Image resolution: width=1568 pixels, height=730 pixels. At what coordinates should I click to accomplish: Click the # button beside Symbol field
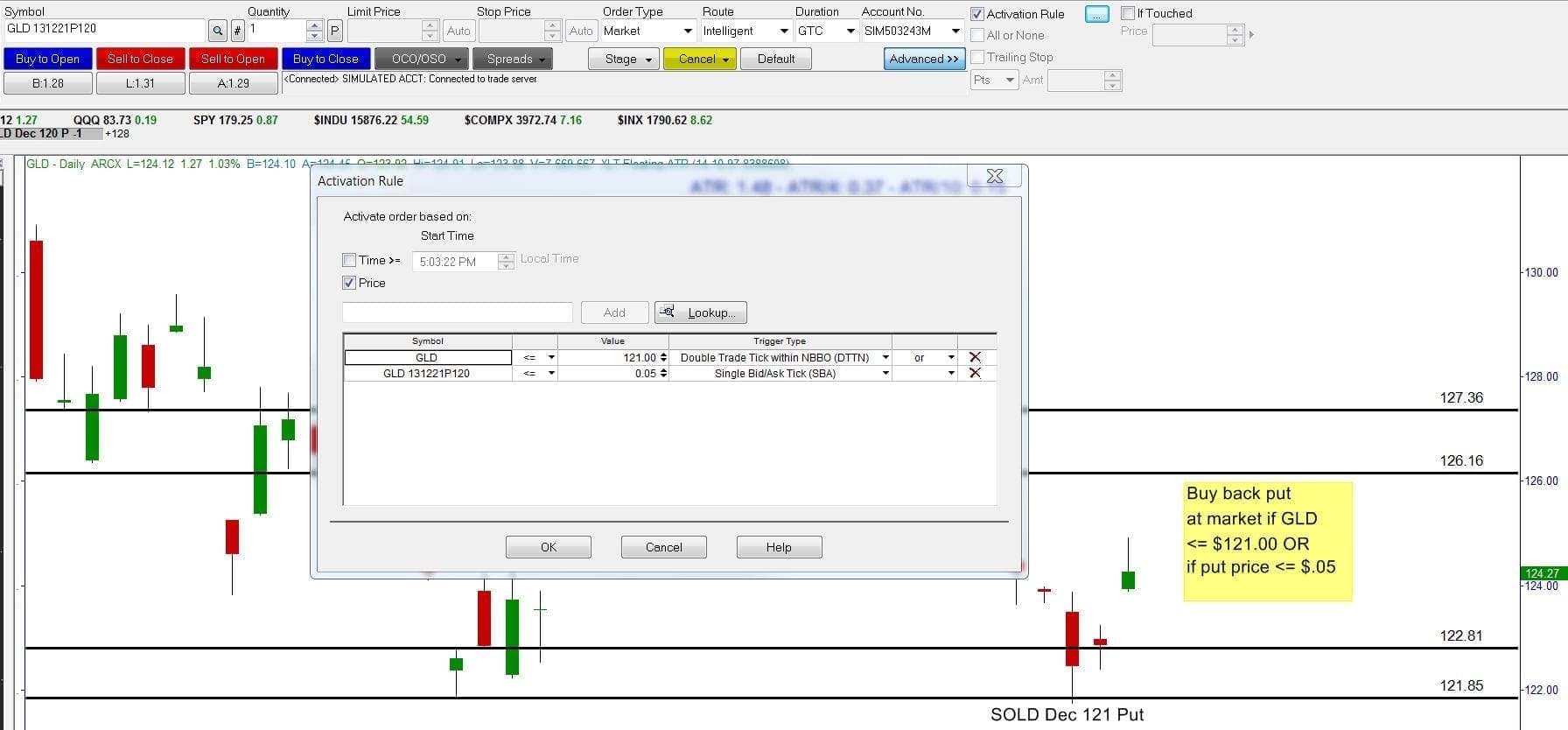[x=238, y=32]
